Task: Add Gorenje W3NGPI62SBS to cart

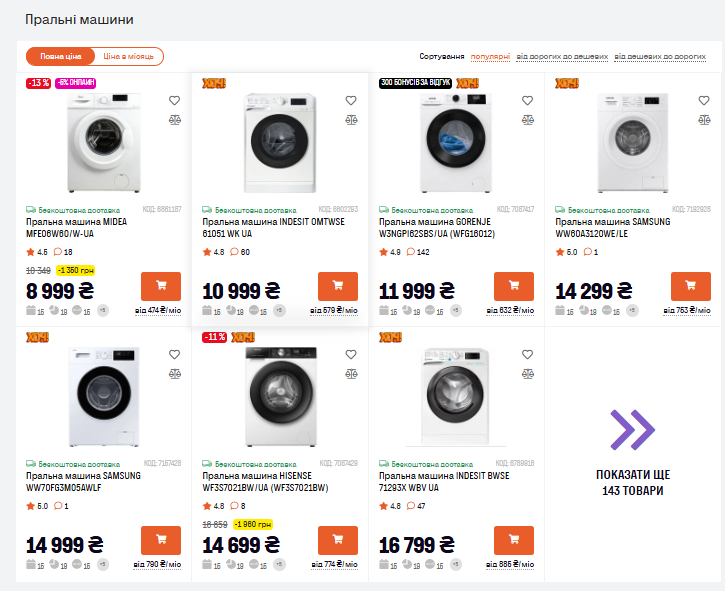Action: (513, 287)
